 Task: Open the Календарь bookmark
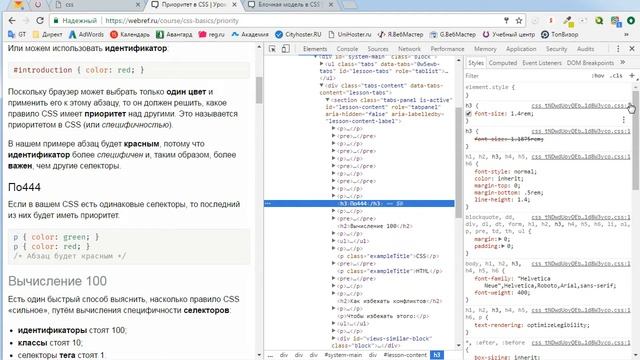click(x=130, y=34)
